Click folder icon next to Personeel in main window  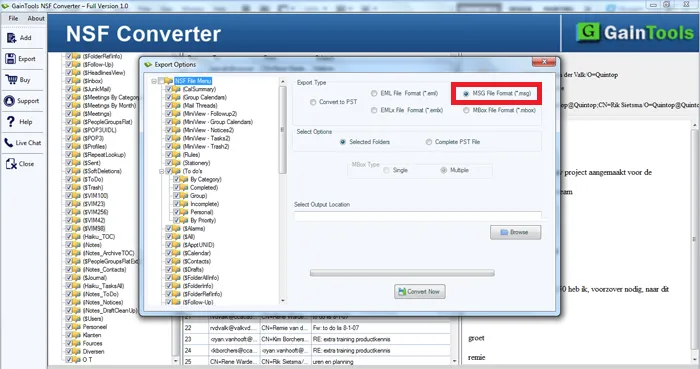coord(77,327)
